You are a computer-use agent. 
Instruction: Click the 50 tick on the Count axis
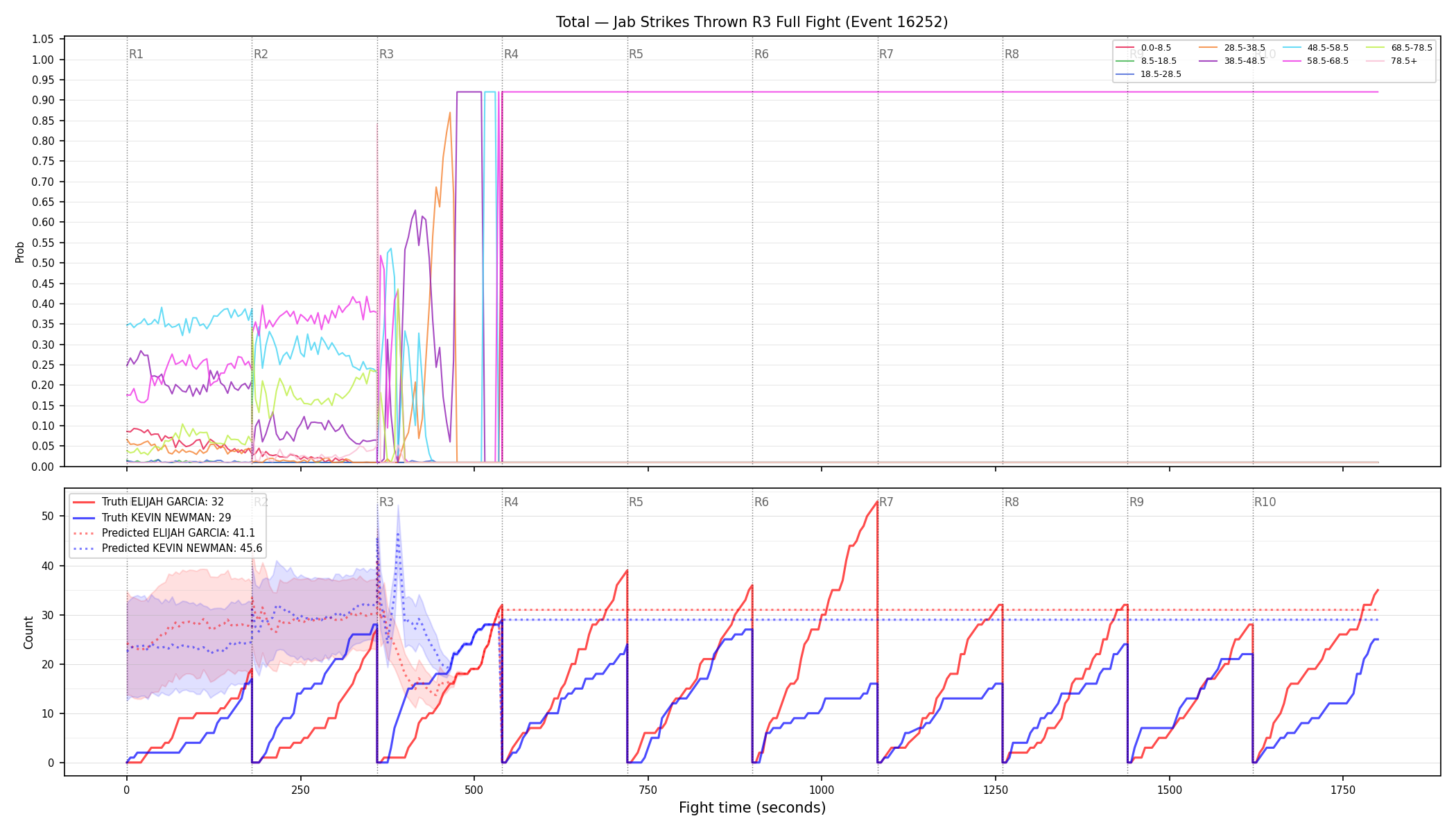48,517
